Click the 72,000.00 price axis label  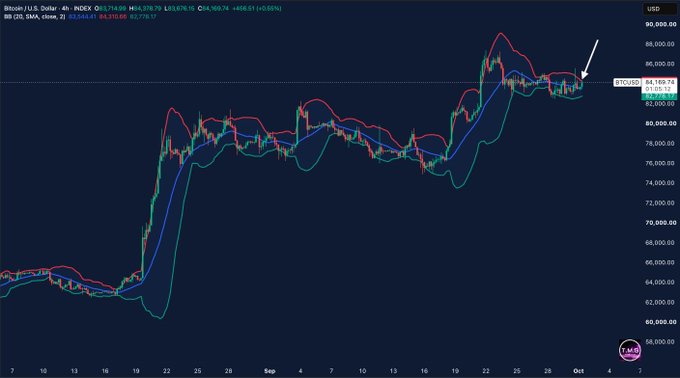coord(660,203)
